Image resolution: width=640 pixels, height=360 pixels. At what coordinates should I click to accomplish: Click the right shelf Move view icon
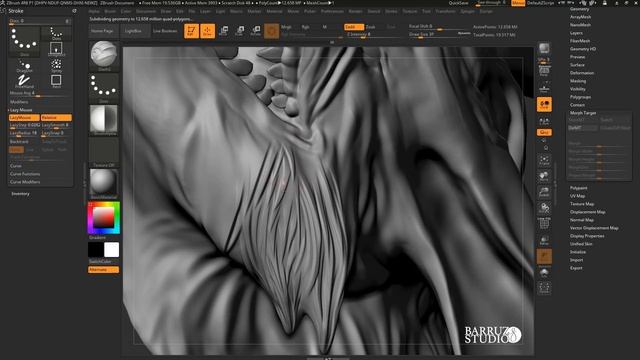coord(544,176)
